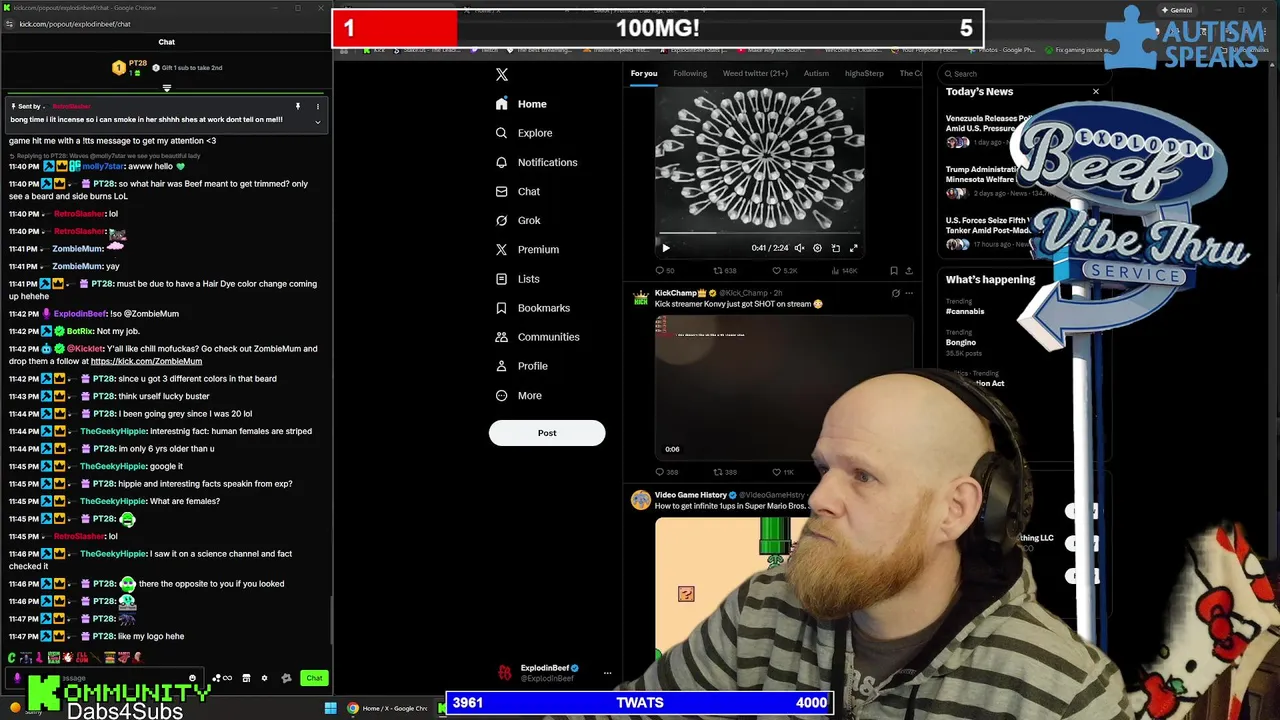Repost the KickChamp post
Viewport: 1280px width, 720px height.
coord(724,472)
